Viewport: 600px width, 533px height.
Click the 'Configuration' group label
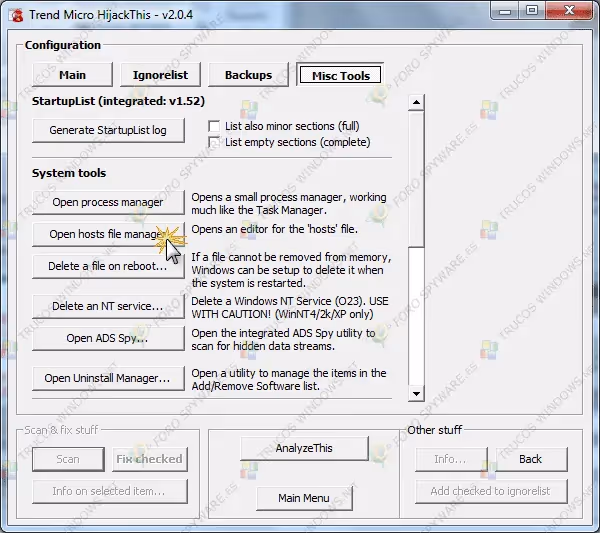coord(63,45)
